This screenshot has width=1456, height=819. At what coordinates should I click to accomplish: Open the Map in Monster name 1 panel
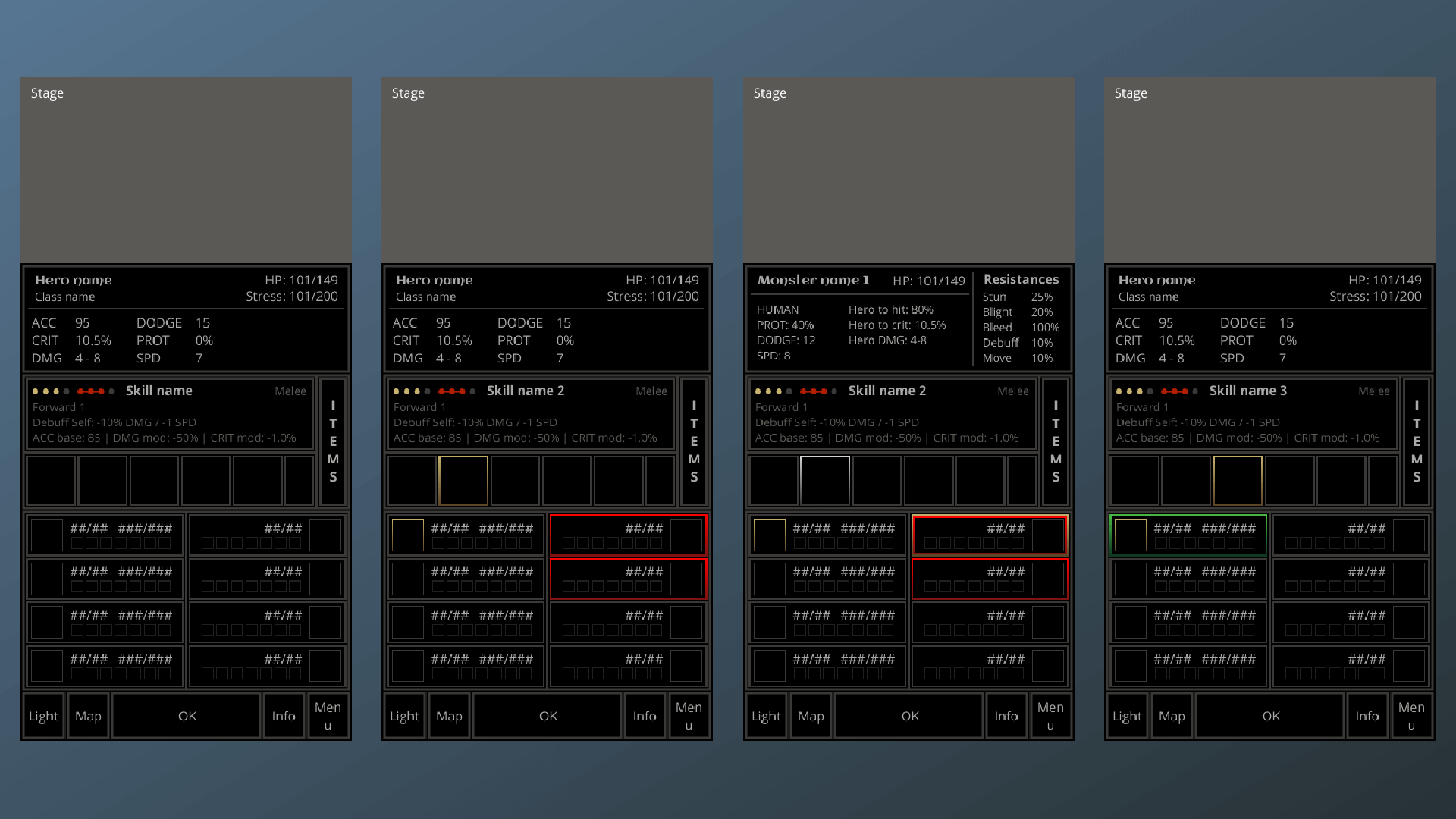811,716
